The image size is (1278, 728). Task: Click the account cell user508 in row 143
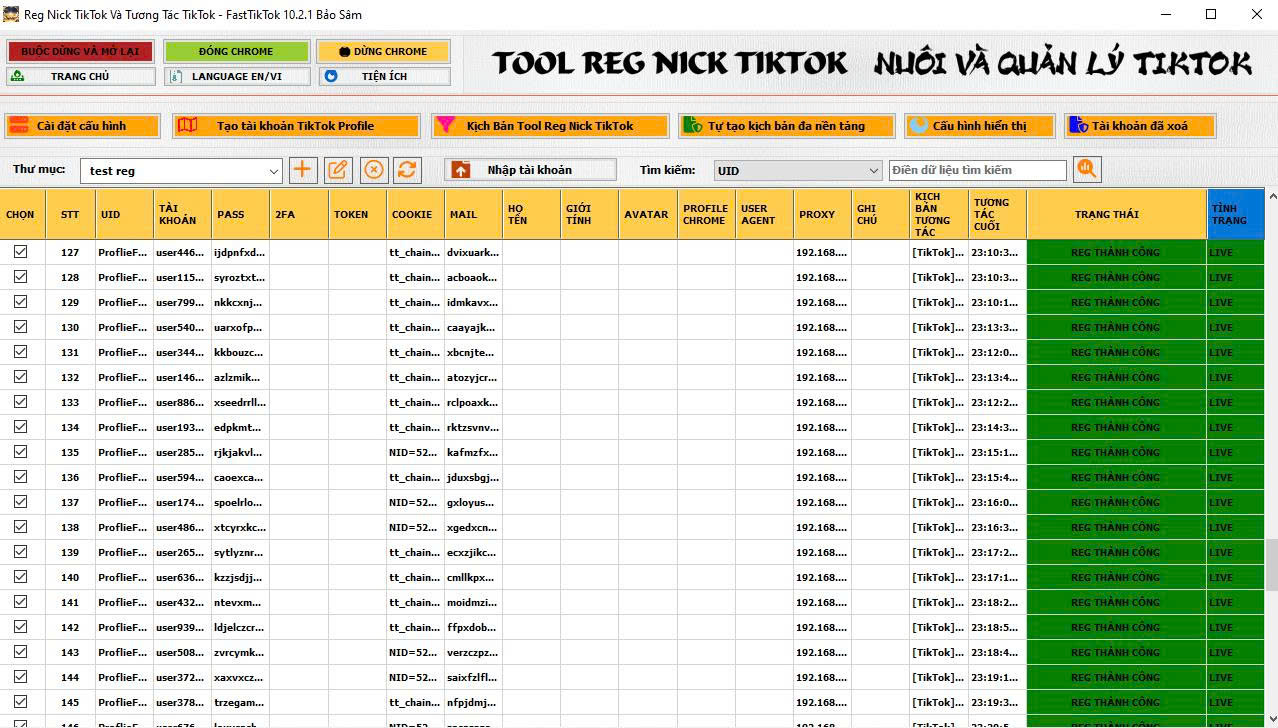coord(181,652)
